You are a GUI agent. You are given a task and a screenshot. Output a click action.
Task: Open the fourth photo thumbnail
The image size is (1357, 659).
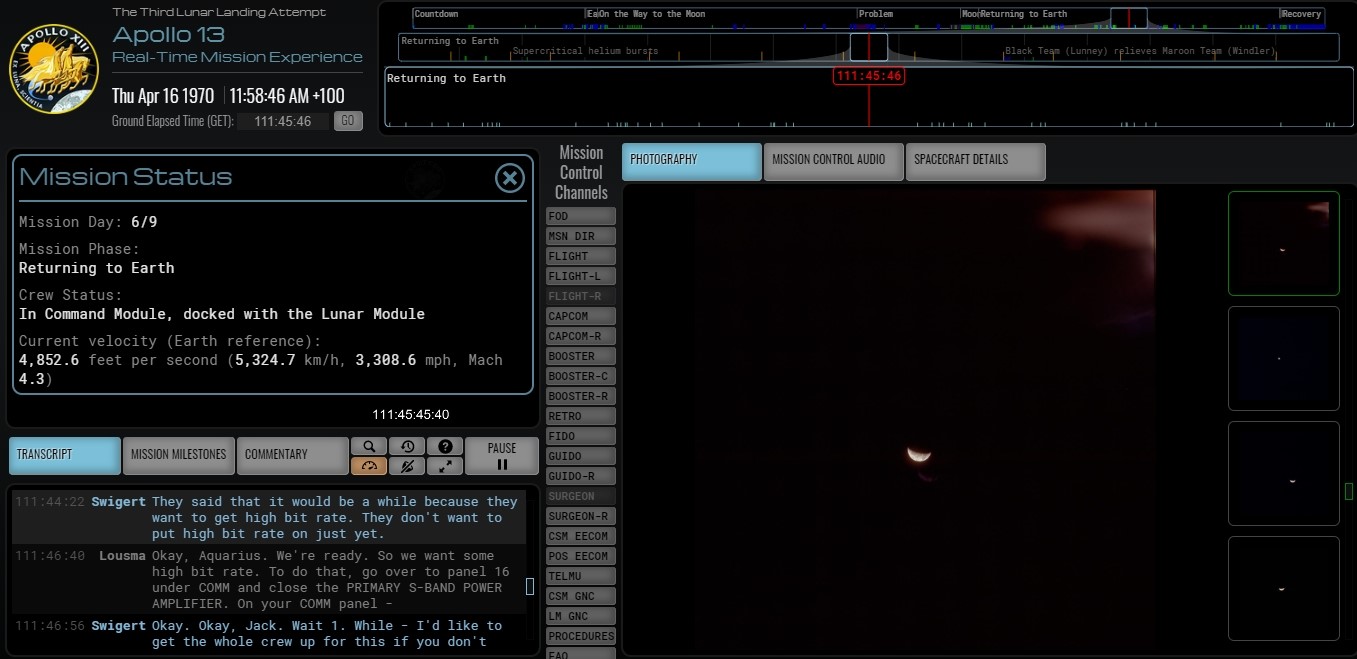[1283, 588]
